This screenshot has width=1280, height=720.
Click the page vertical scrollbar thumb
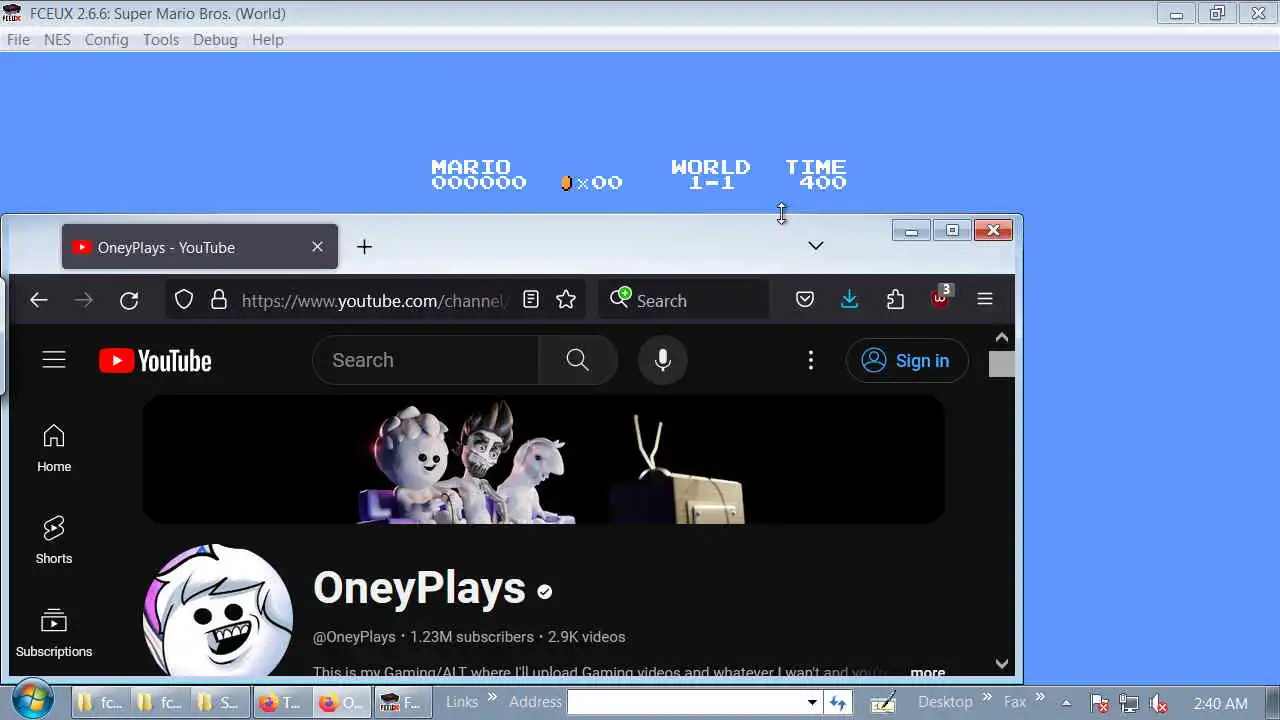(x=1002, y=364)
